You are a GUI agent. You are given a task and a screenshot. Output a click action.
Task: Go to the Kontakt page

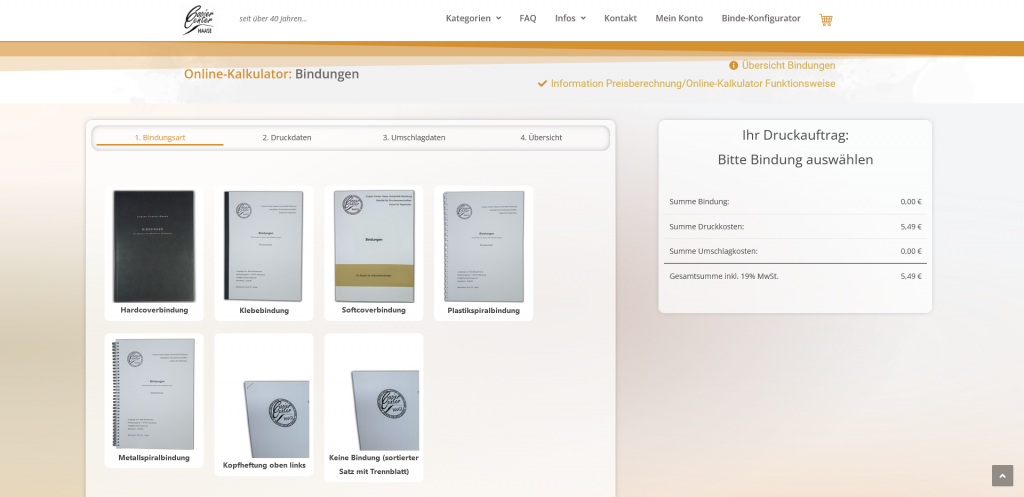[620, 18]
